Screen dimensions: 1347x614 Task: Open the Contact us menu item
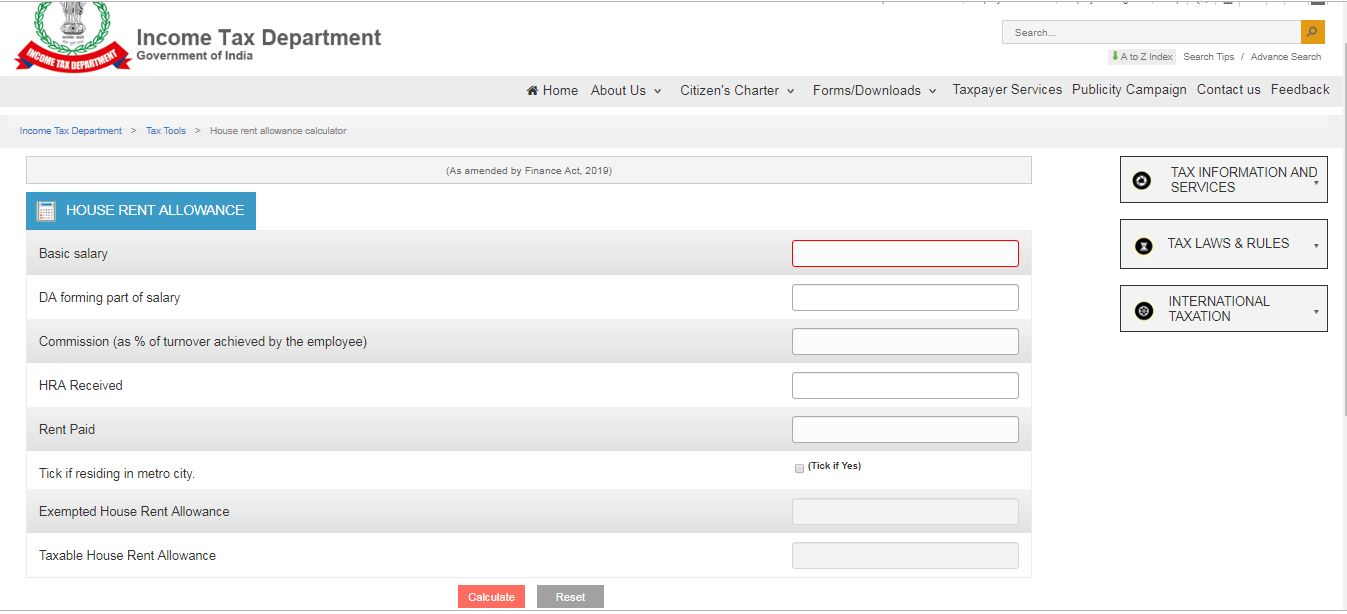1228,90
